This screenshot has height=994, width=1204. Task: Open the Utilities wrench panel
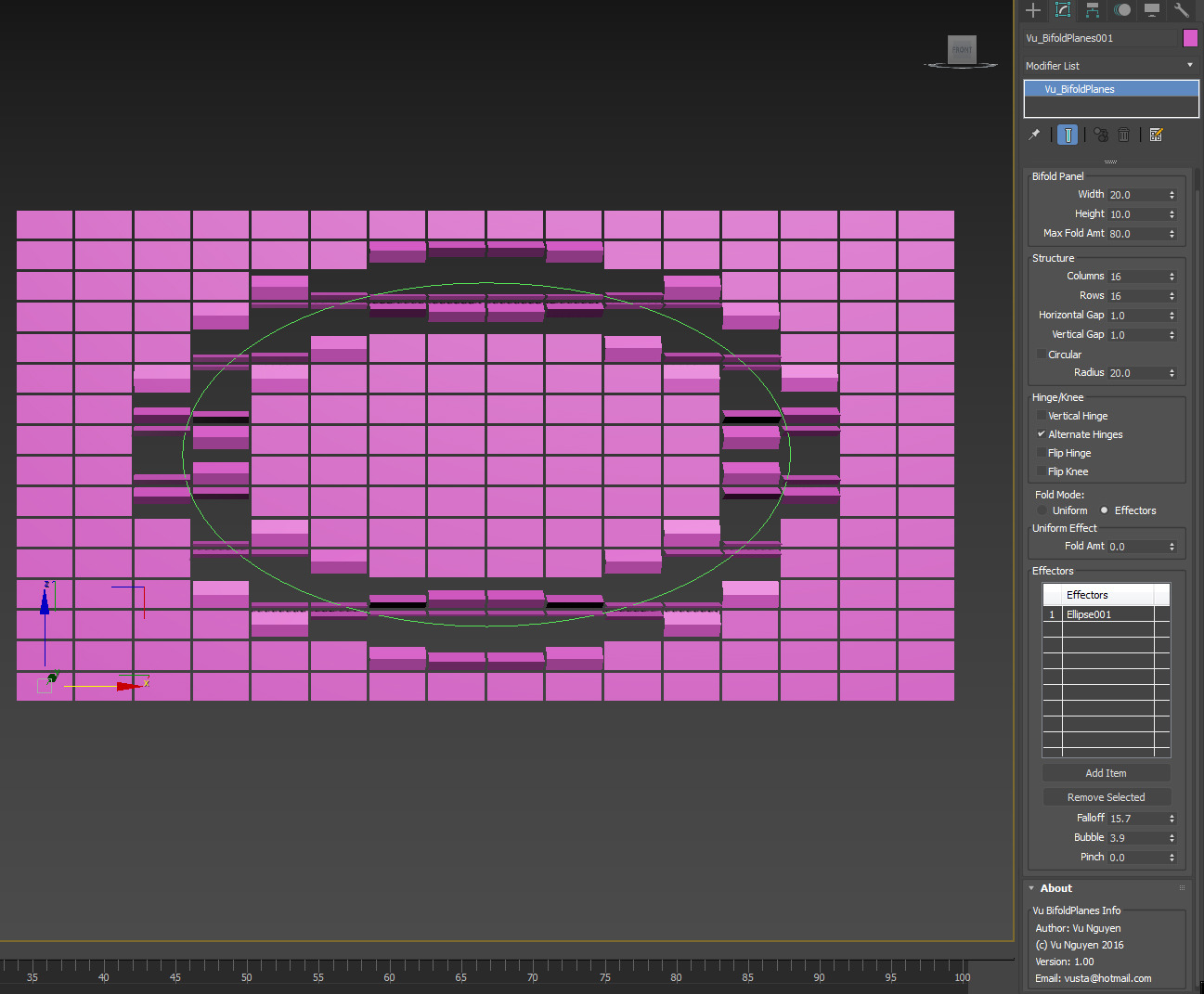tap(1182, 10)
